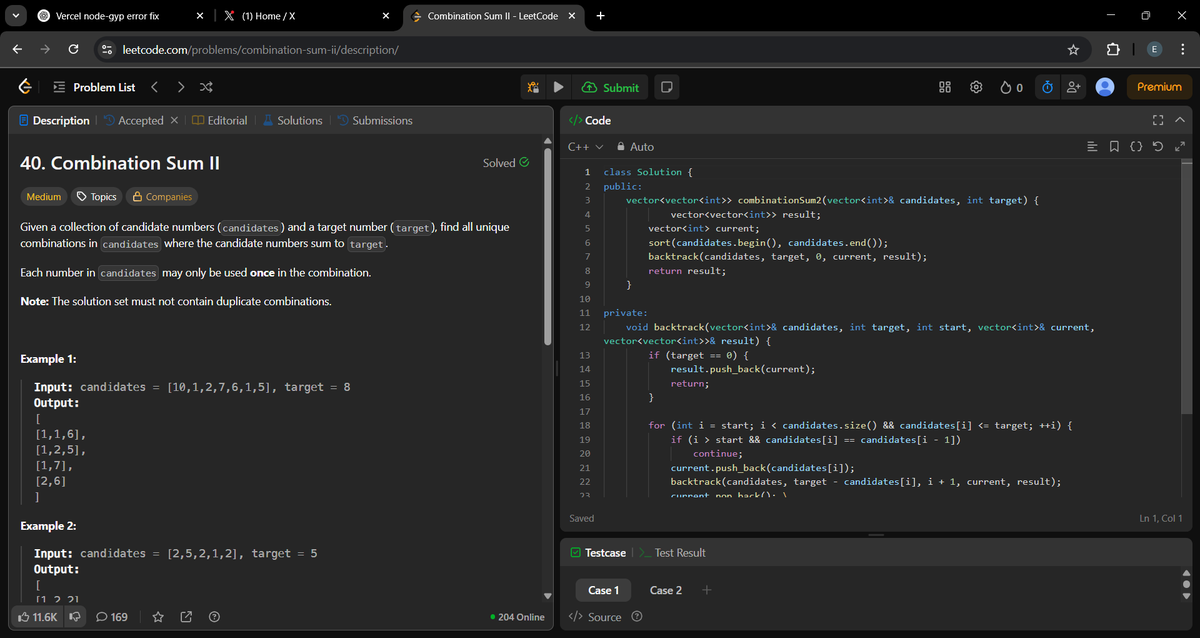The width and height of the screenshot is (1200, 638).
Task: Open the Test Result tab
Action: pos(678,552)
